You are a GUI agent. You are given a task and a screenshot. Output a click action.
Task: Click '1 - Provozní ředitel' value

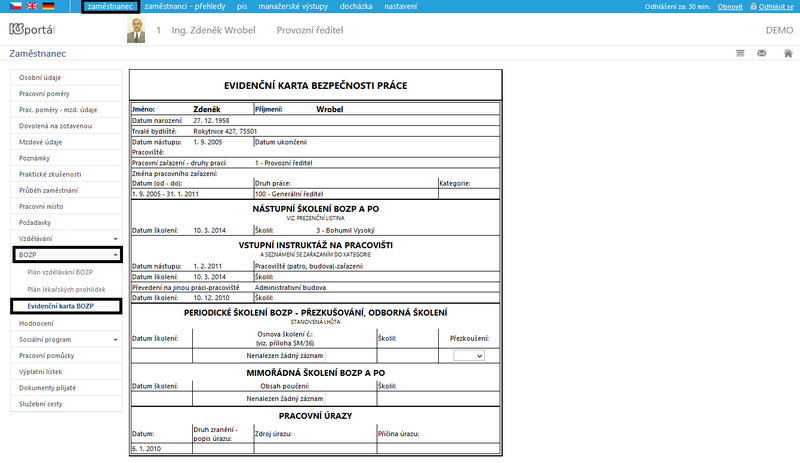click(284, 163)
